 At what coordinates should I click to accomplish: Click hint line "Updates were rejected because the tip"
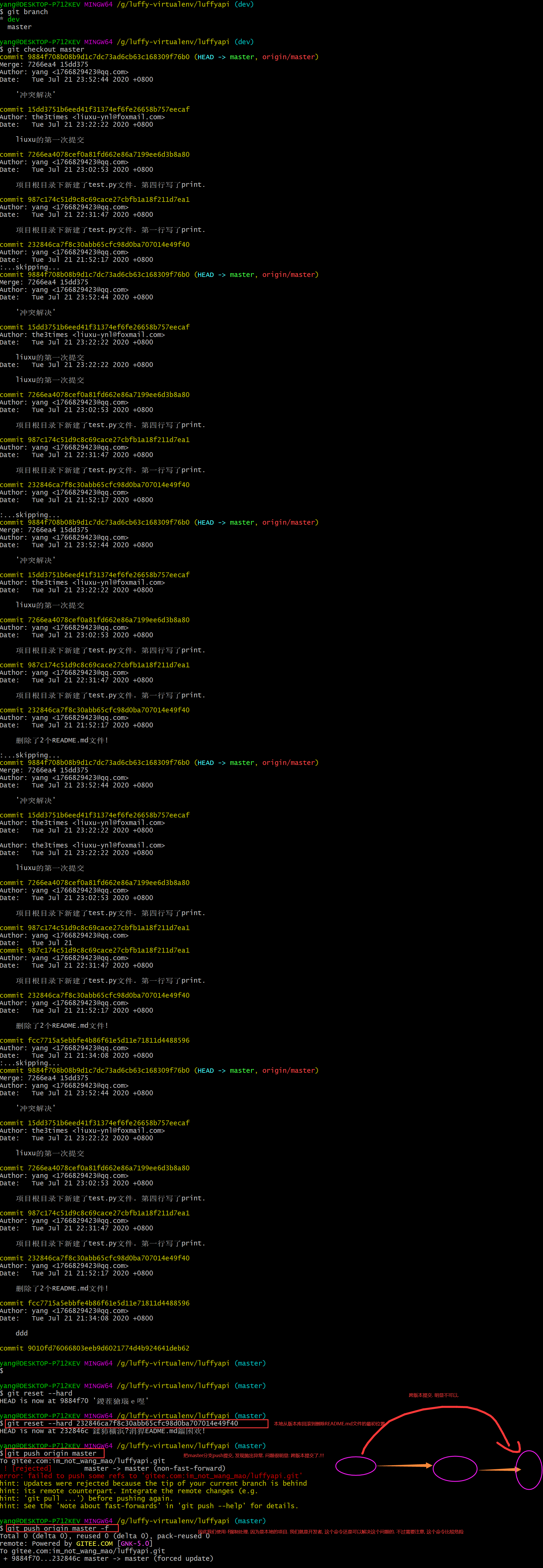(153, 1483)
